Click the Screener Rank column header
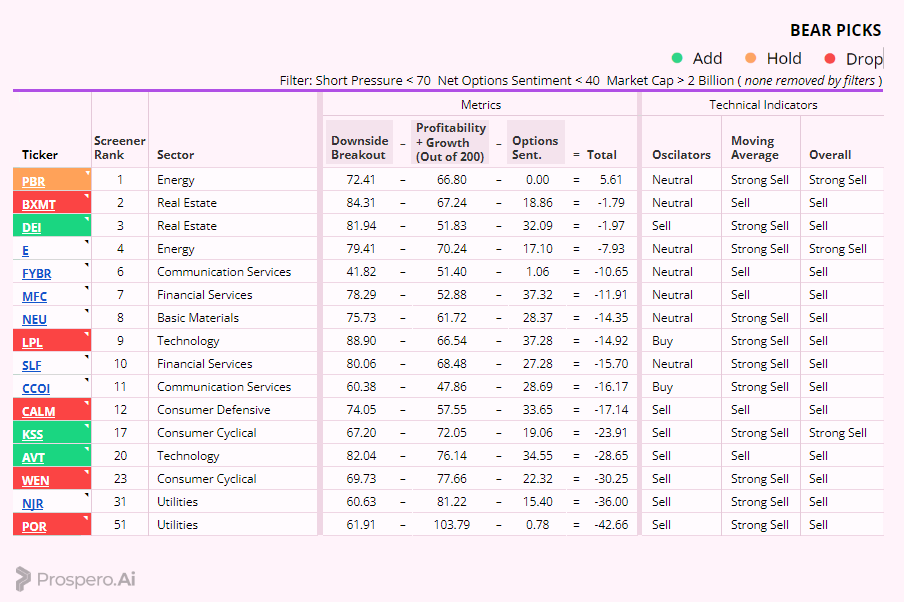Screen dimensions: 904x602 coord(119,148)
